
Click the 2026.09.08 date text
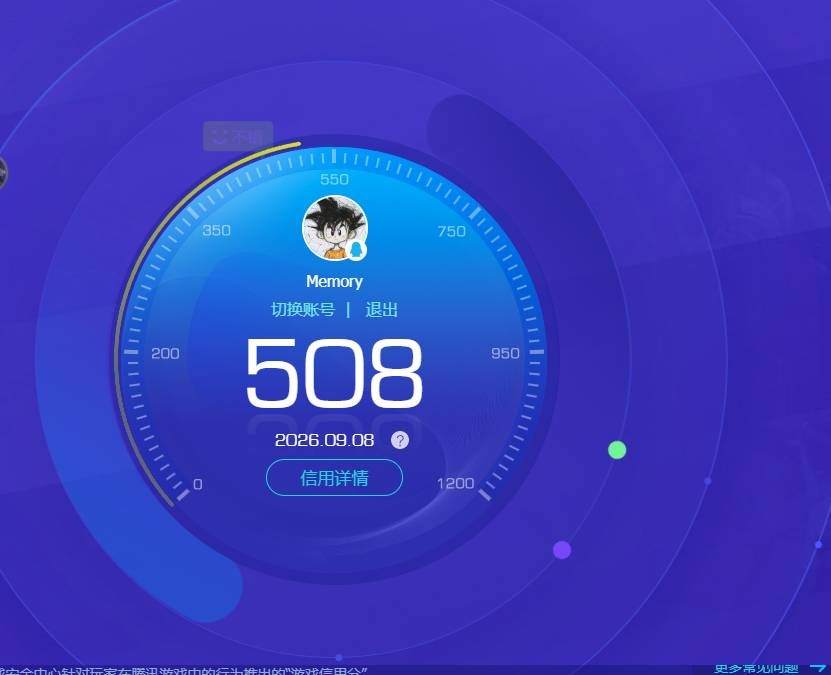point(324,440)
